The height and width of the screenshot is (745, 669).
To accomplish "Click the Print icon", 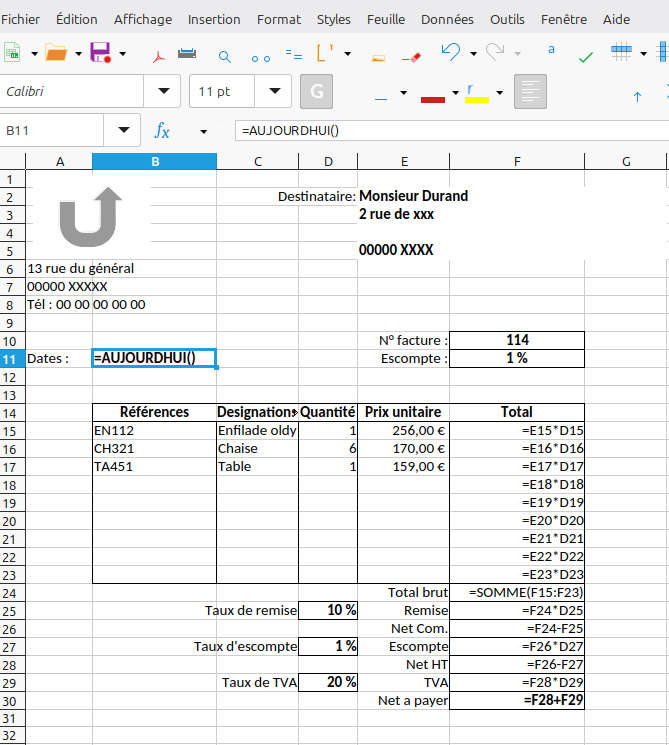I will tap(187, 53).
